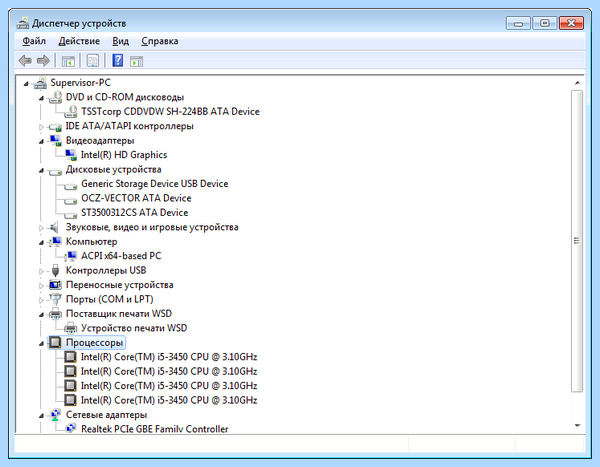Maximize the Device Manager window
This screenshot has height=467, width=600.
coord(545,23)
